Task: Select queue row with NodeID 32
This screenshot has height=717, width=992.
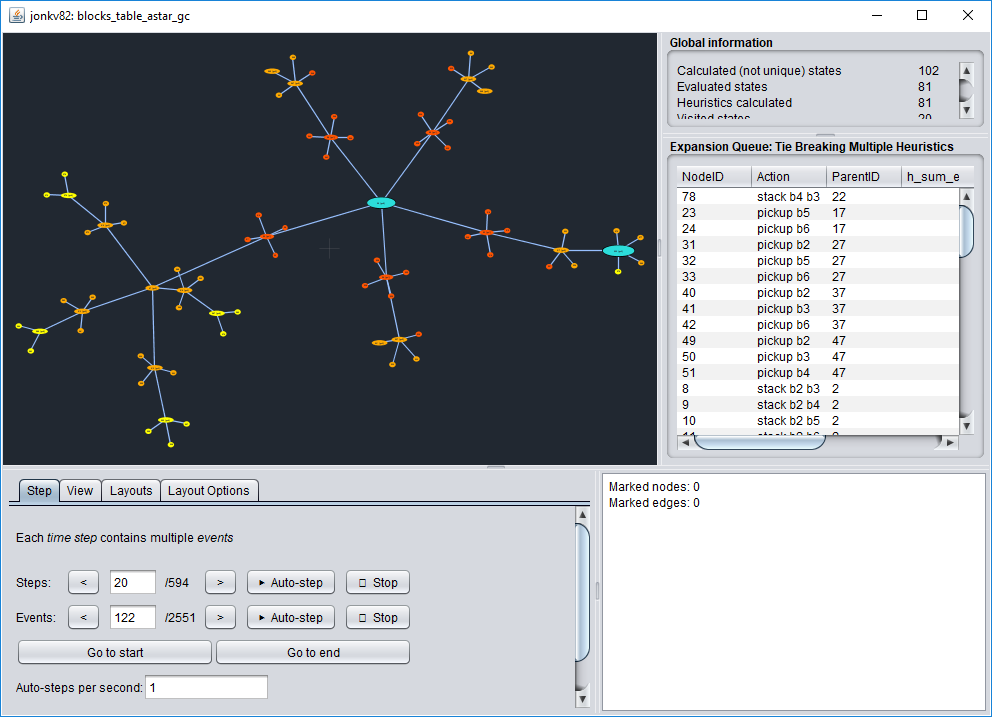Action: click(x=818, y=261)
